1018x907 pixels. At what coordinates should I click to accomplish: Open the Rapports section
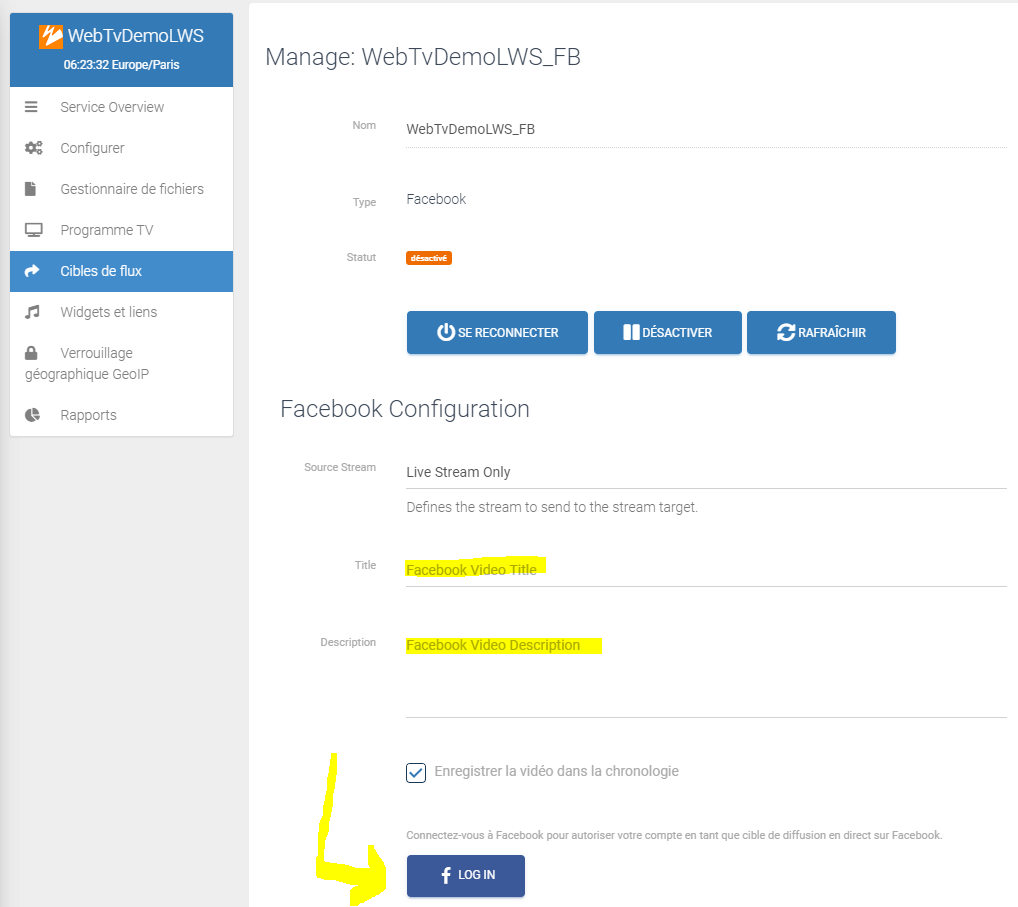[121, 415]
